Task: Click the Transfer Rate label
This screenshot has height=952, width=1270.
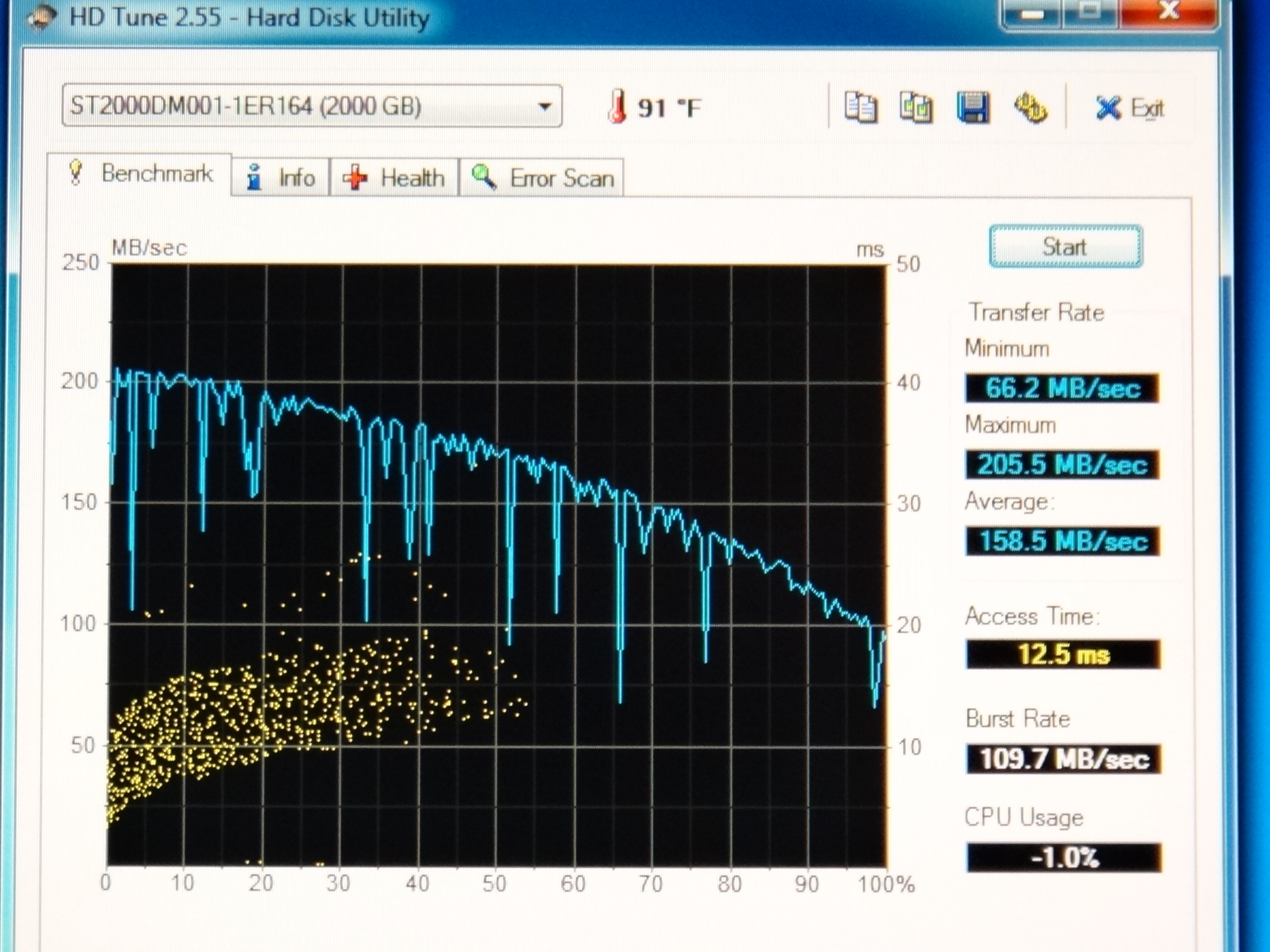Action: pos(1037,313)
